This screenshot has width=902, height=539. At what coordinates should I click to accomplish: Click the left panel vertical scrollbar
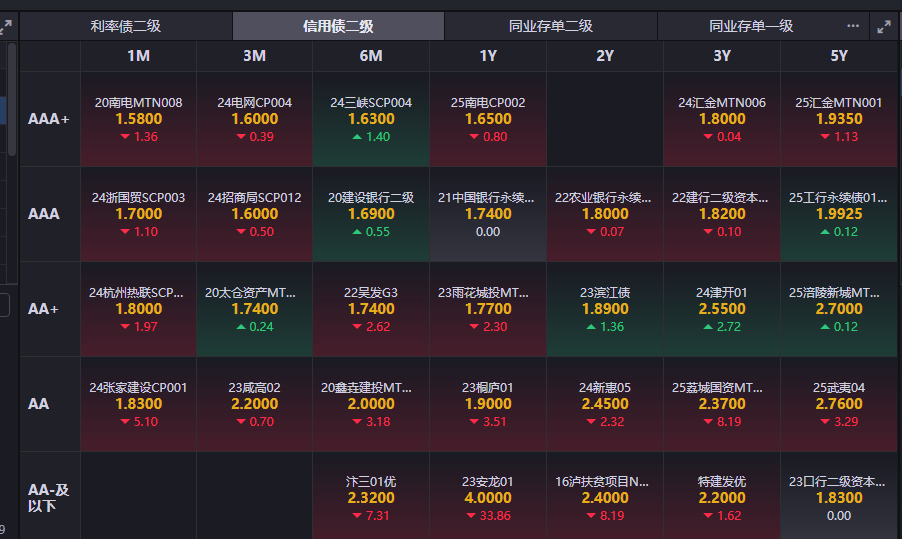coord(12,99)
